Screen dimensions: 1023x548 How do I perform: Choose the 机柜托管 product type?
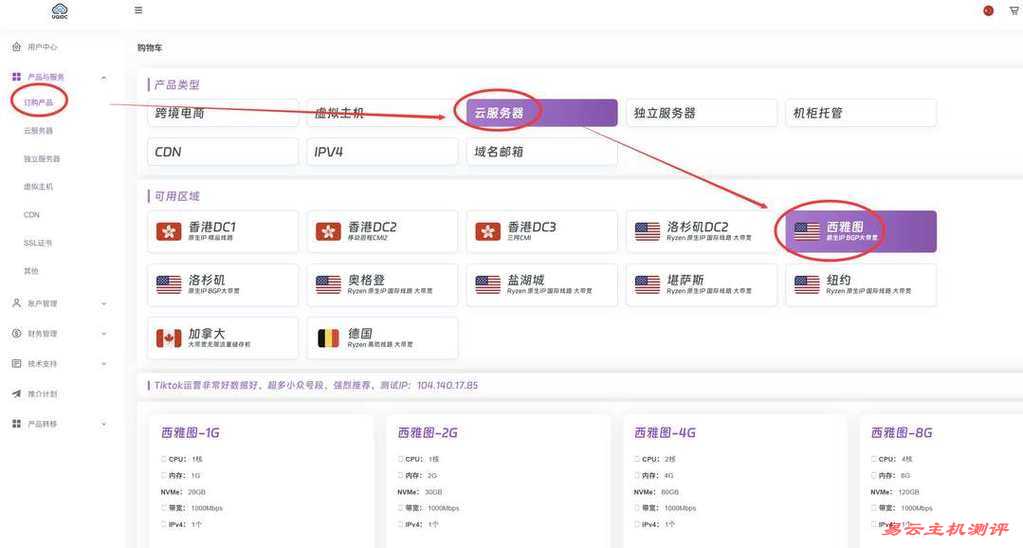coord(861,113)
